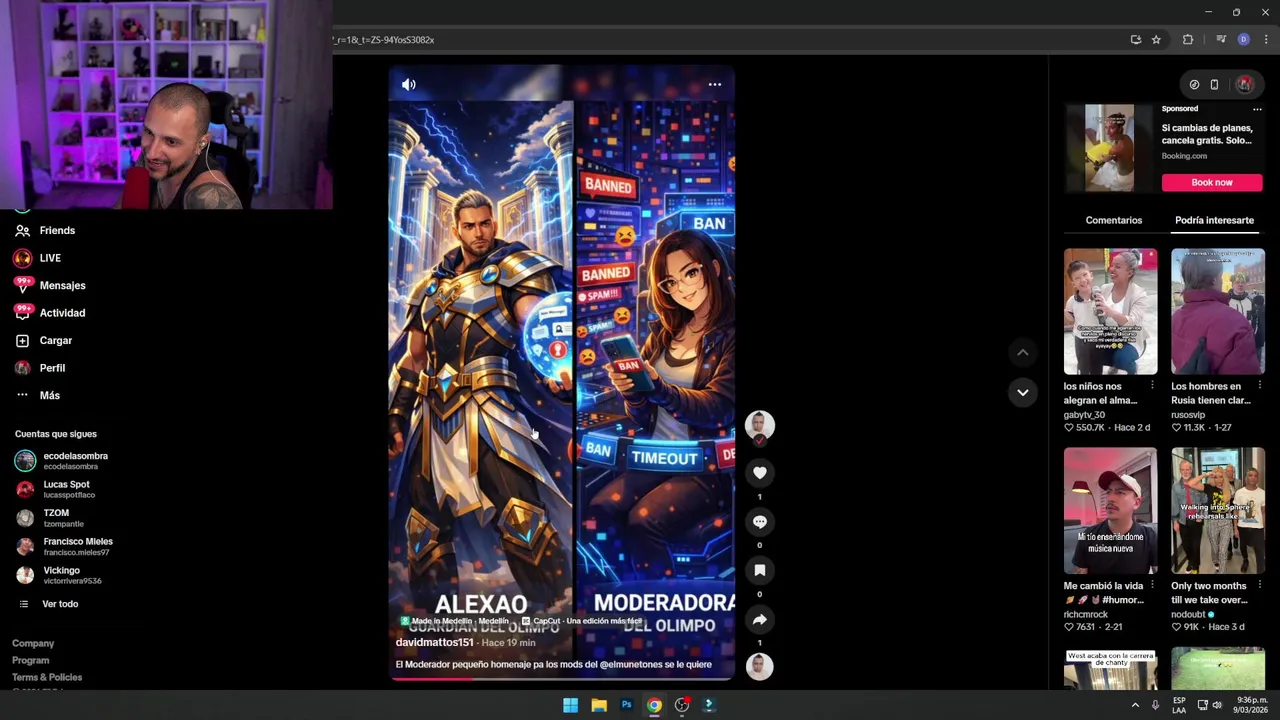Viewport: 1280px width, 720px height.
Task: Open the volume control in tray
Action: [1217, 705]
